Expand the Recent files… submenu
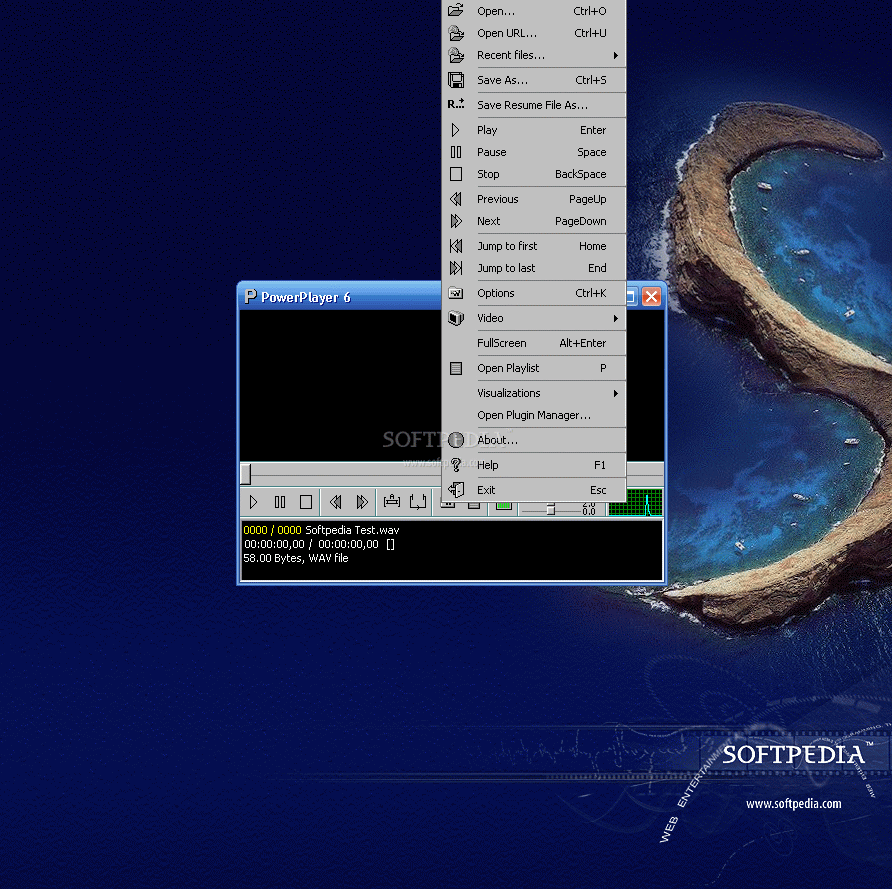The width and height of the screenshot is (892, 889). click(x=534, y=55)
